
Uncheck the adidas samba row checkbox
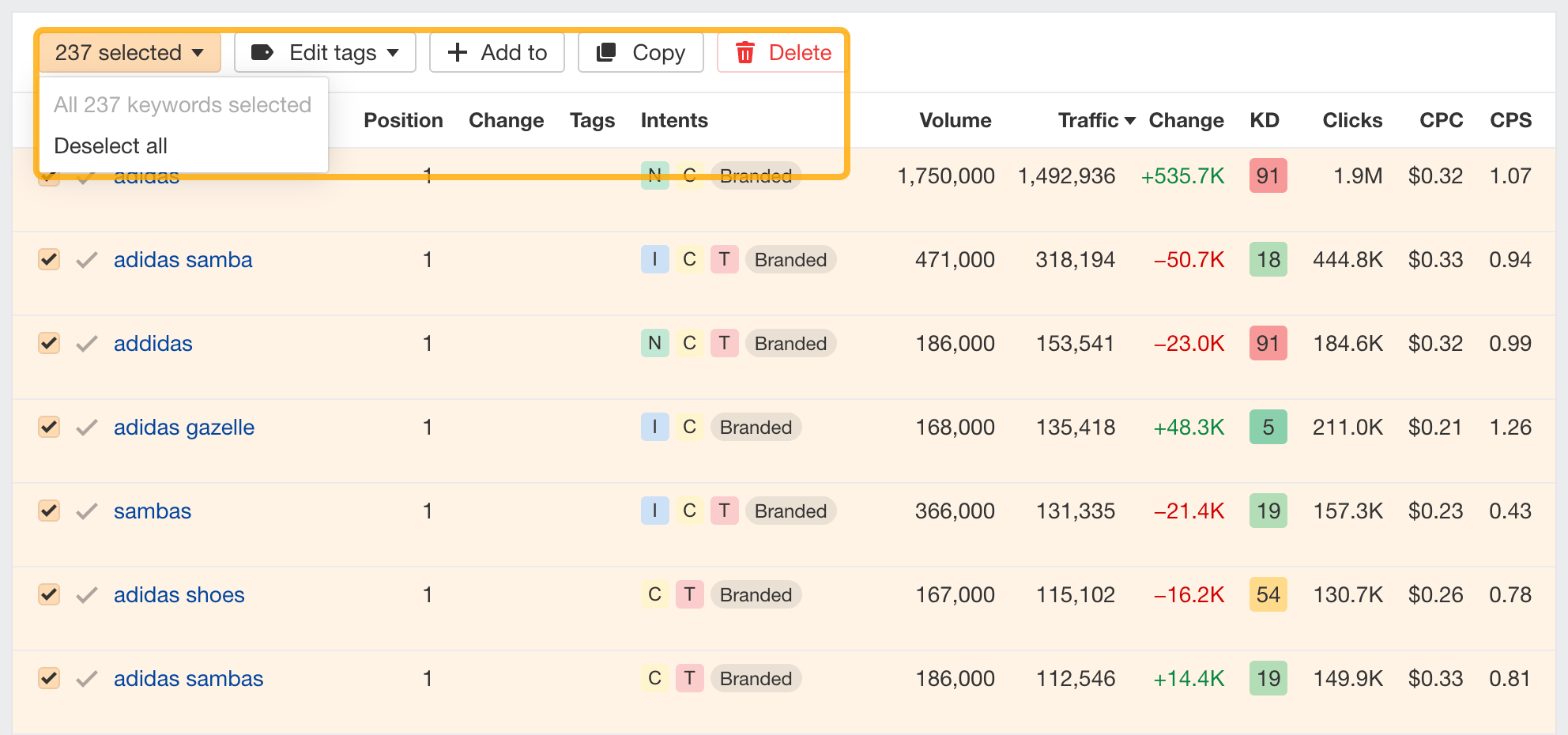[x=49, y=259]
